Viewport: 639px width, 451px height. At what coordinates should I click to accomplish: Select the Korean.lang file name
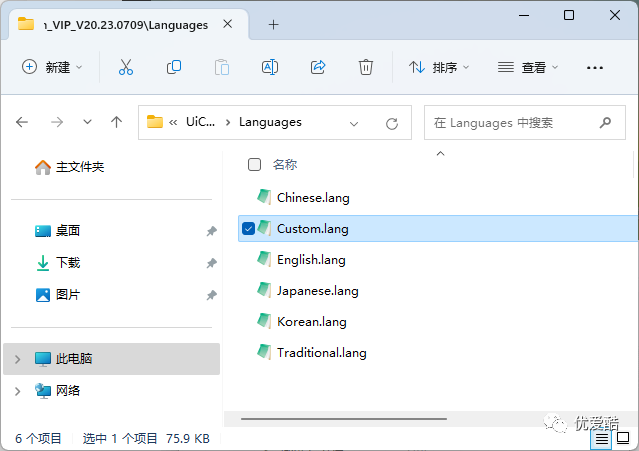pos(312,321)
